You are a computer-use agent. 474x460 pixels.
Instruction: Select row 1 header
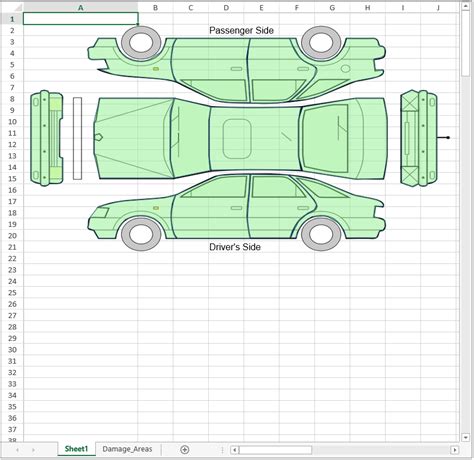pos(12,19)
